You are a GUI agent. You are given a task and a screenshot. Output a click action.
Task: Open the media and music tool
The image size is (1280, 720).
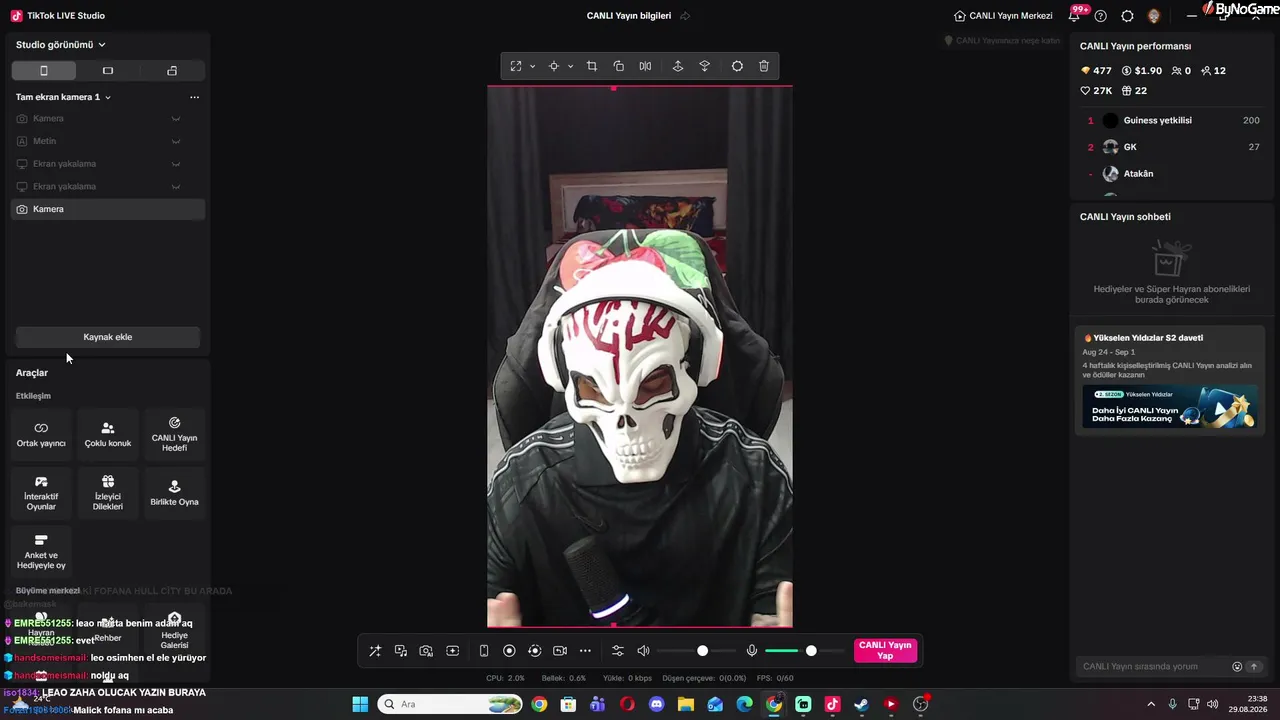pos(401,651)
